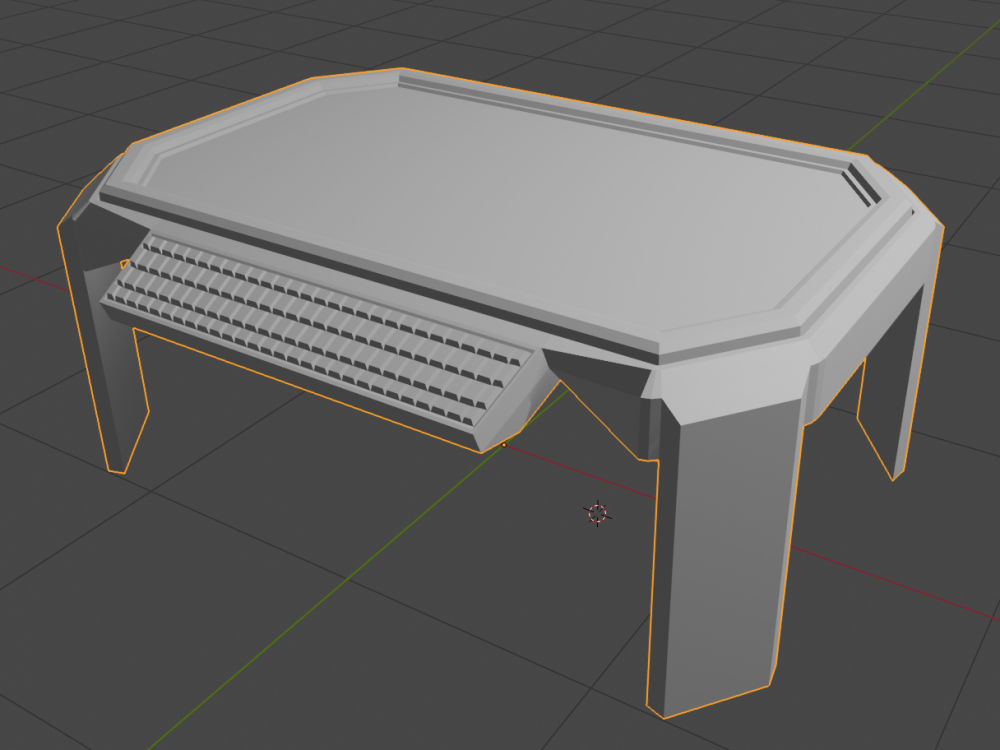Select the highlighted table object

pyautogui.click(x=500, y=200)
